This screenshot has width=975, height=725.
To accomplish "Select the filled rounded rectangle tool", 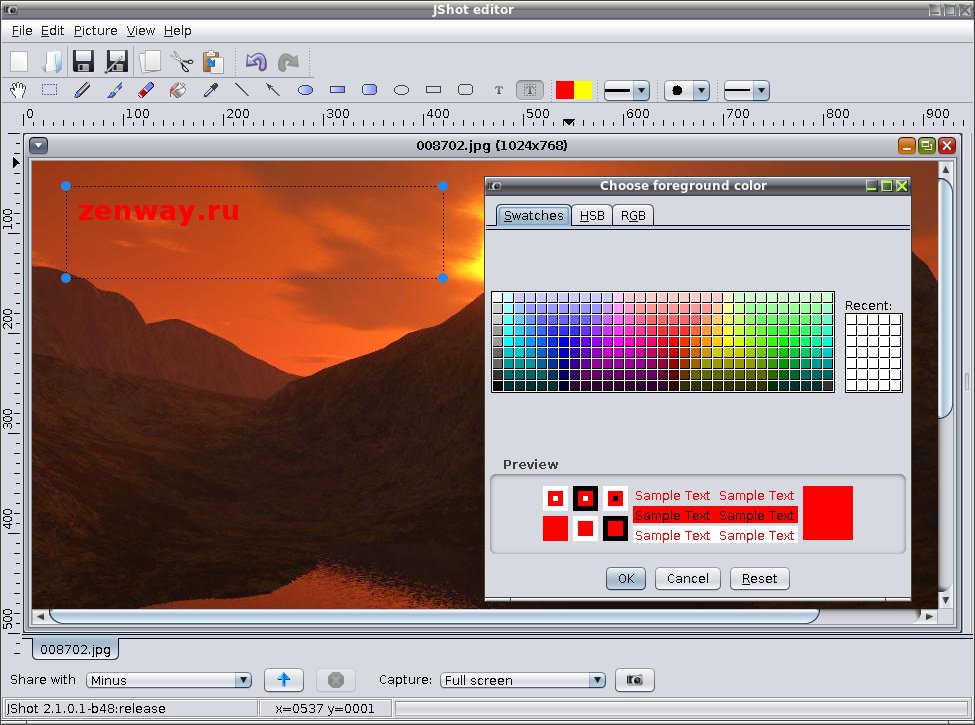I will pyautogui.click(x=369, y=90).
